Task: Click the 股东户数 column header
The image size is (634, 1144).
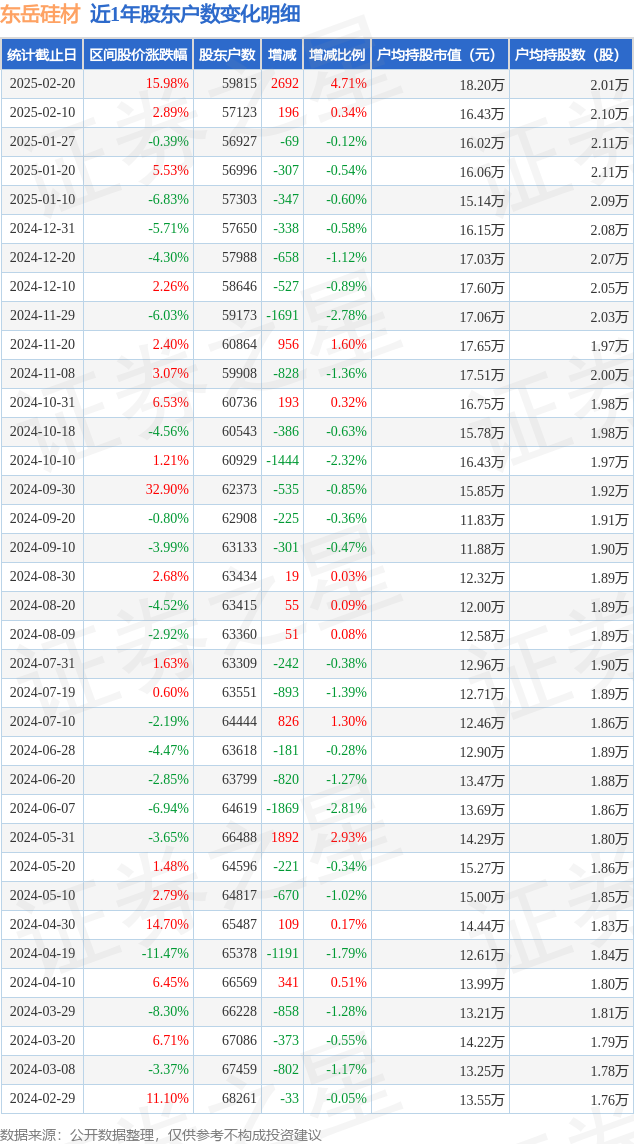Action: click(x=227, y=55)
